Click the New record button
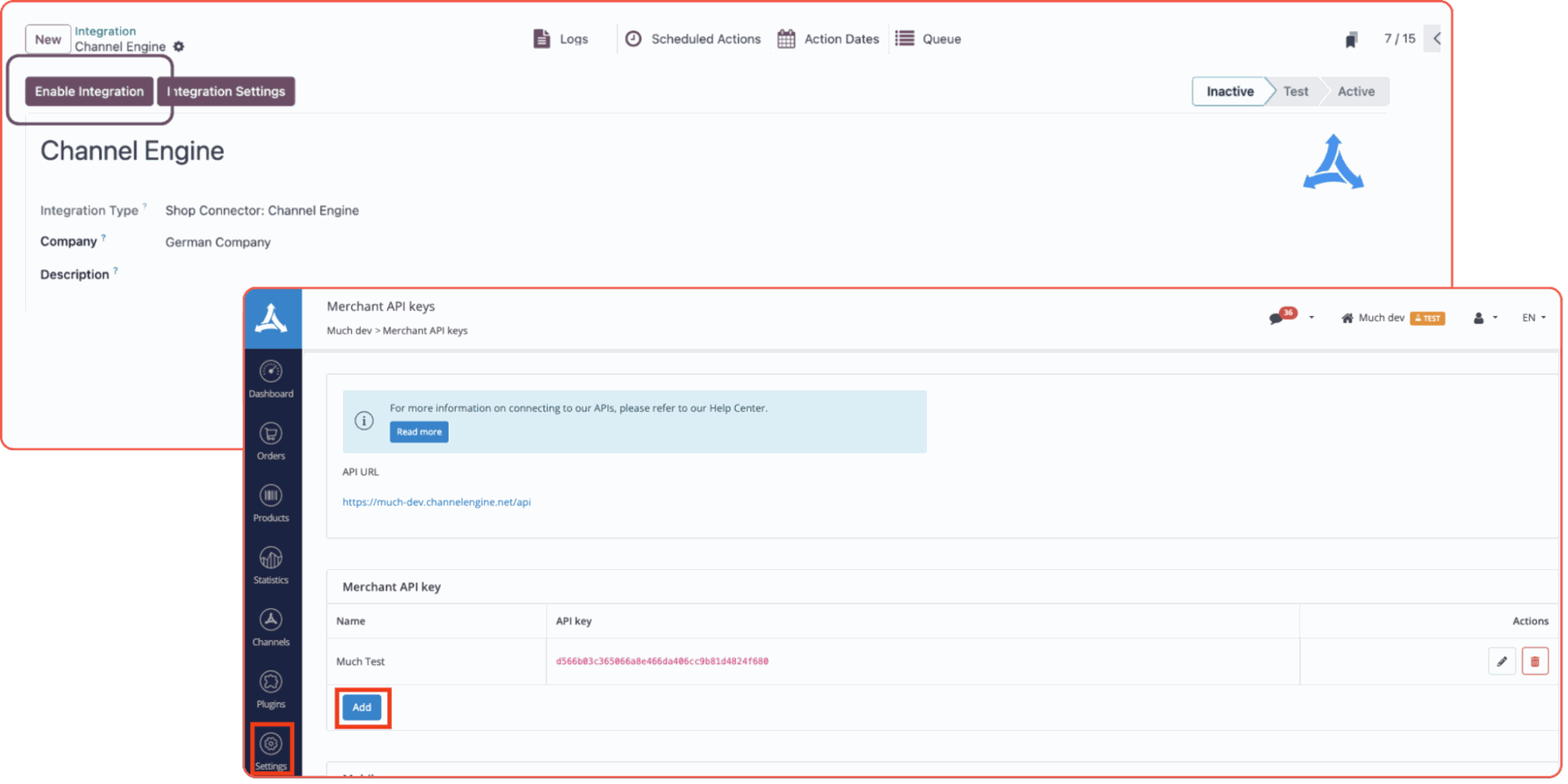Image resolution: width=1568 pixels, height=784 pixels. click(47, 39)
